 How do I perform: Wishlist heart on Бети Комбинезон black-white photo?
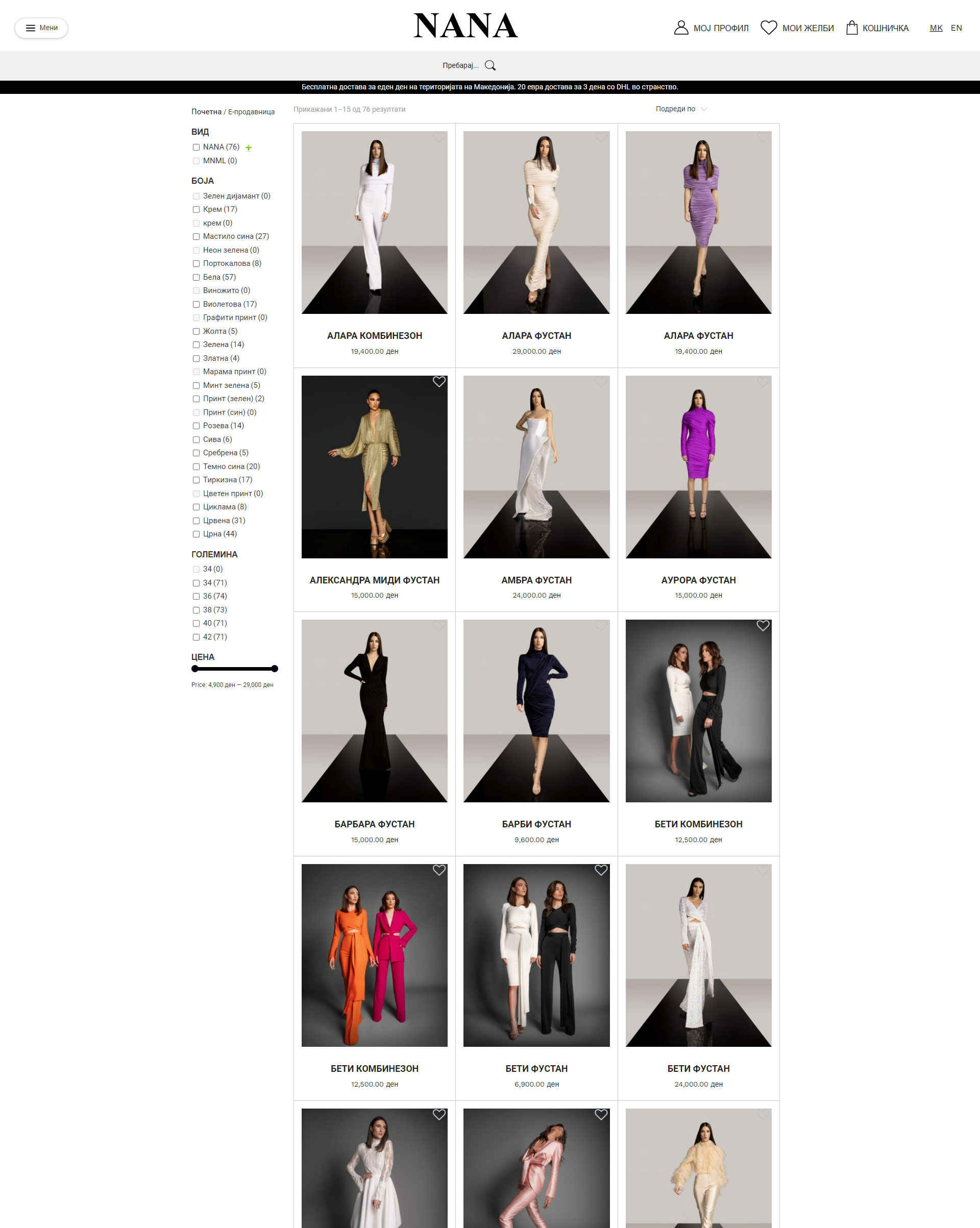pyautogui.click(x=763, y=625)
